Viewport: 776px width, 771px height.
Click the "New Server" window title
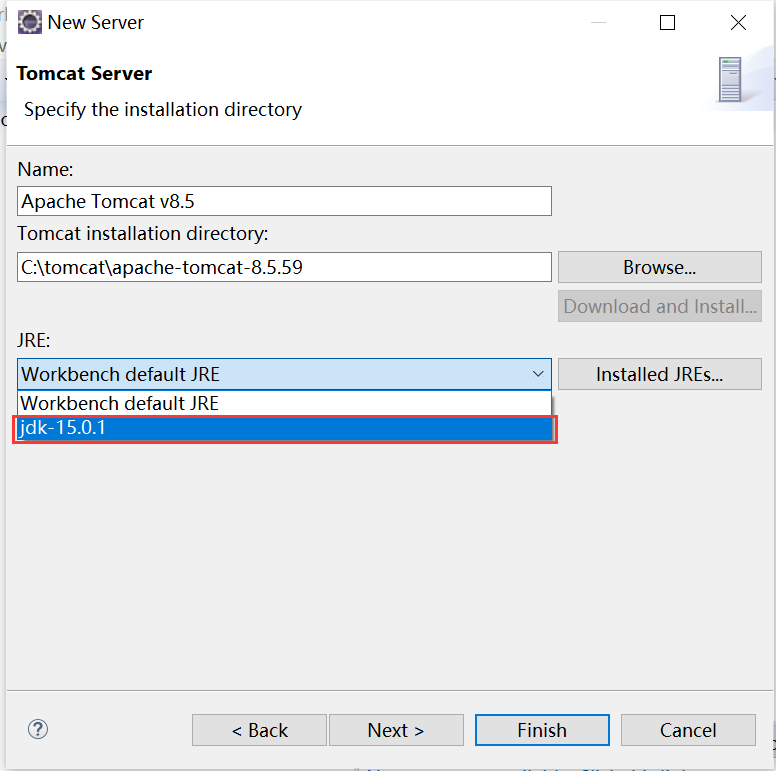coord(96,22)
